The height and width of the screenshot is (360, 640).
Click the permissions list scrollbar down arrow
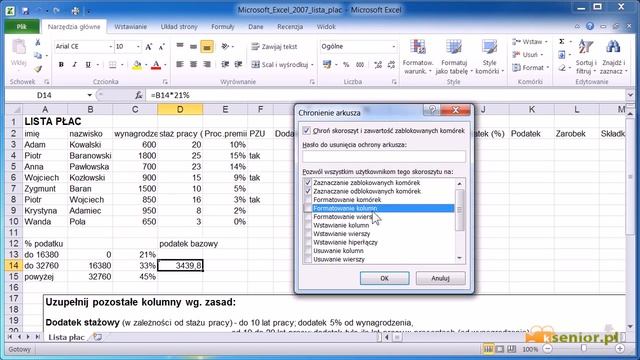click(460, 258)
